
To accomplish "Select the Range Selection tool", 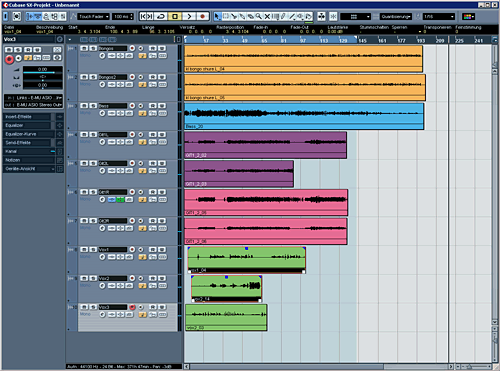I will point(226,16).
